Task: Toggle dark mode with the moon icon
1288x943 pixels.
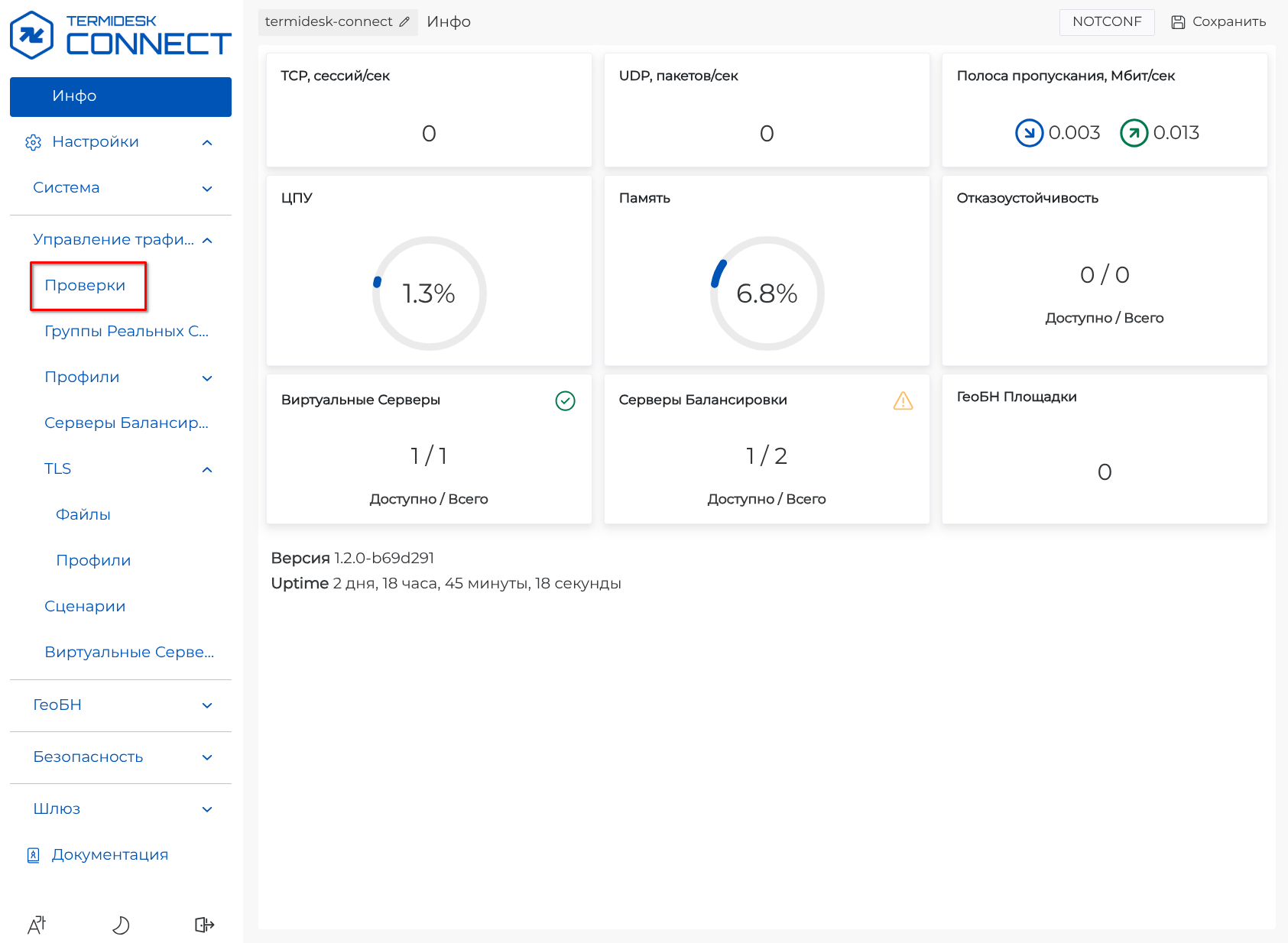Action: click(121, 925)
